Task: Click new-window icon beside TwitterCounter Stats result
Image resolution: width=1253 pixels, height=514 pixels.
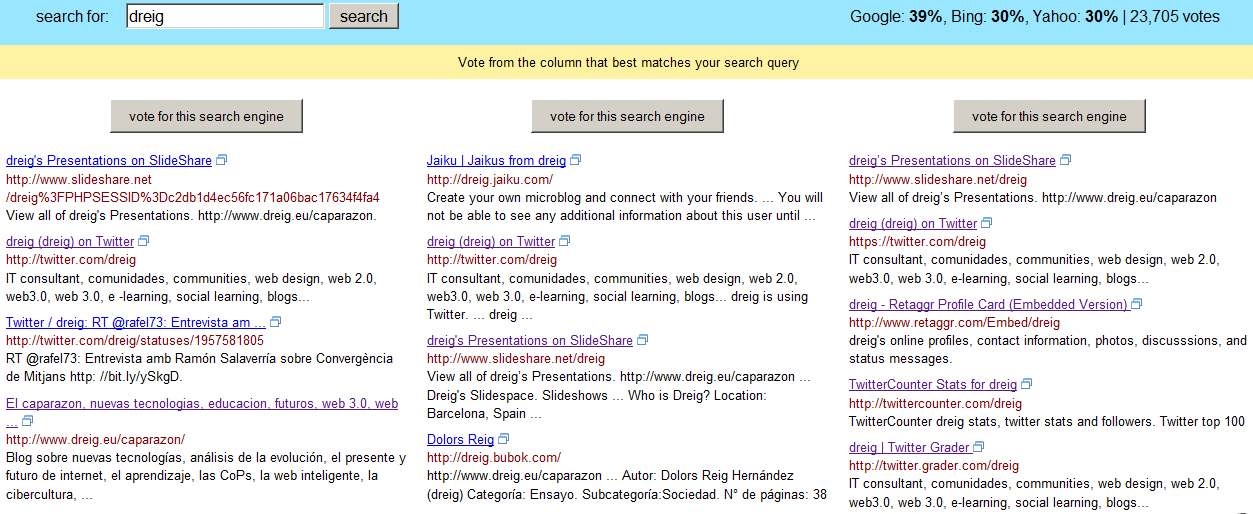Action: point(1027,384)
